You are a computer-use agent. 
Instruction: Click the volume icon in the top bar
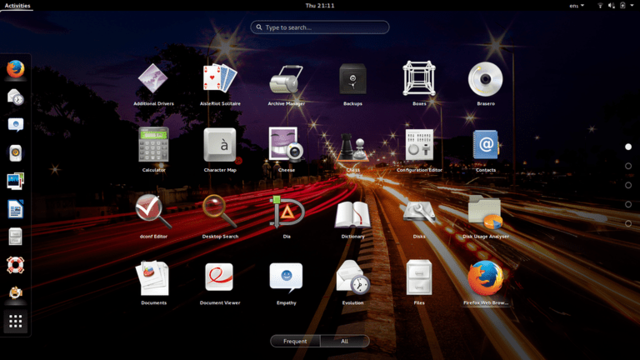coord(611,6)
